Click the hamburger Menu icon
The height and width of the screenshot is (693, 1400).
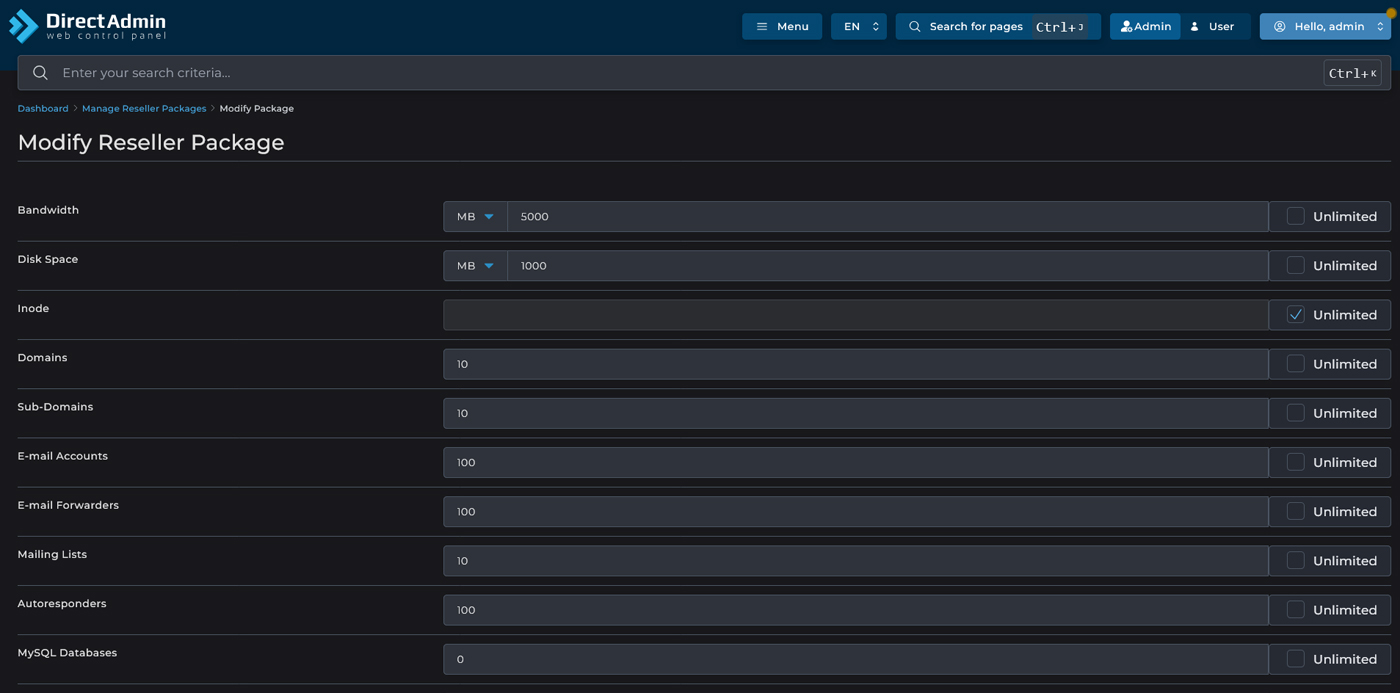tap(762, 27)
